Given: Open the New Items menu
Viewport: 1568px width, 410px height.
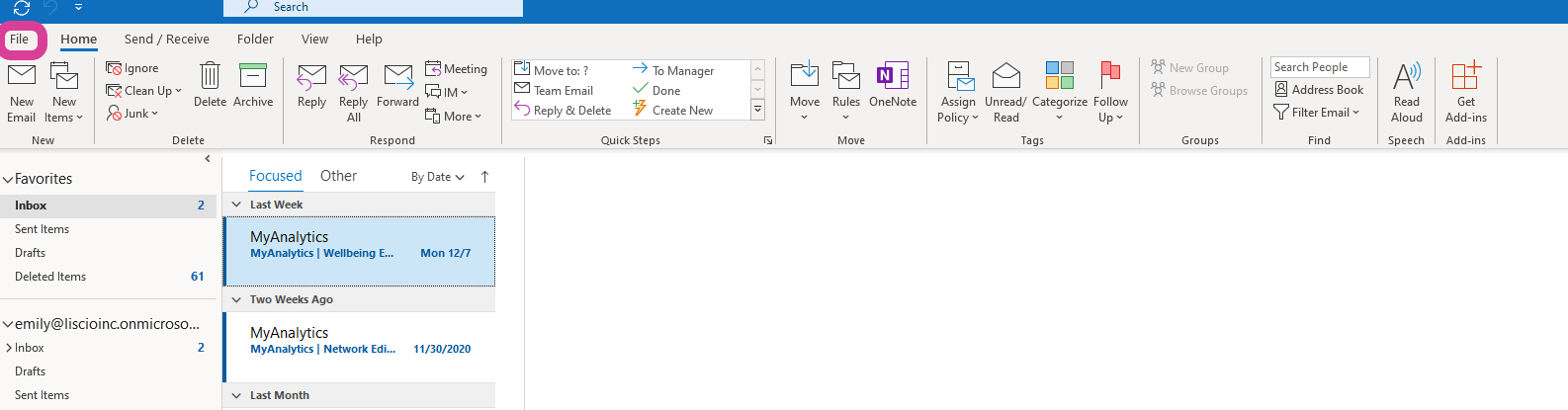Looking at the screenshot, I should point(64,93).
